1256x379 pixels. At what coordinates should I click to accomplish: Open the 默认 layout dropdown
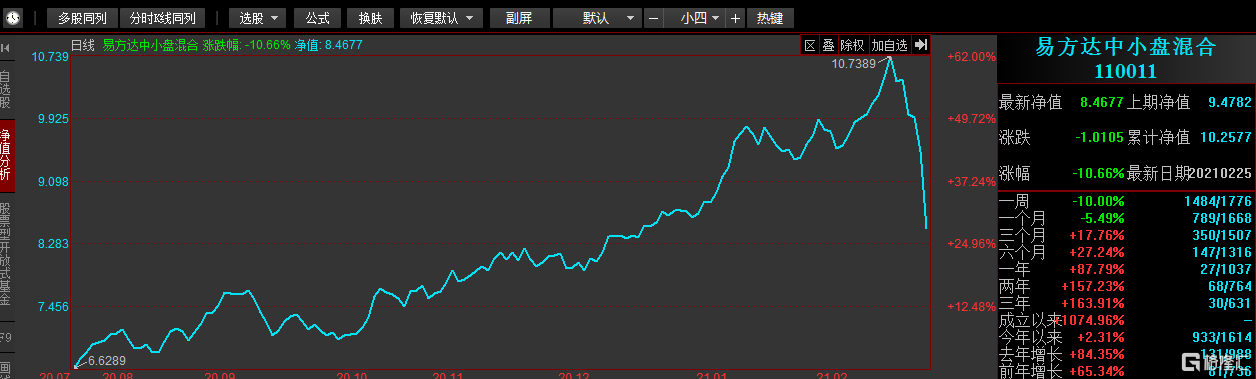tap(597, 18)
